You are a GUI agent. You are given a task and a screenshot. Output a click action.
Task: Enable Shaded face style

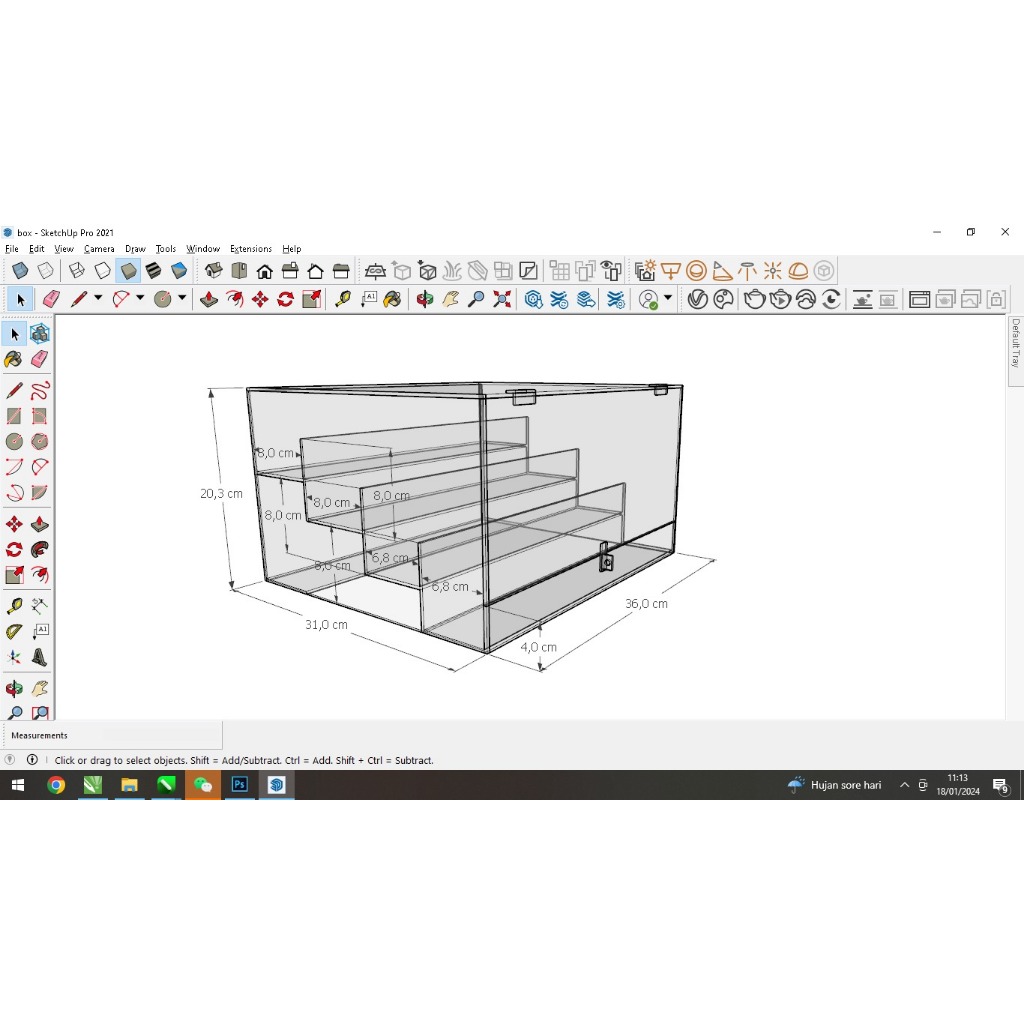coord(128,270)
